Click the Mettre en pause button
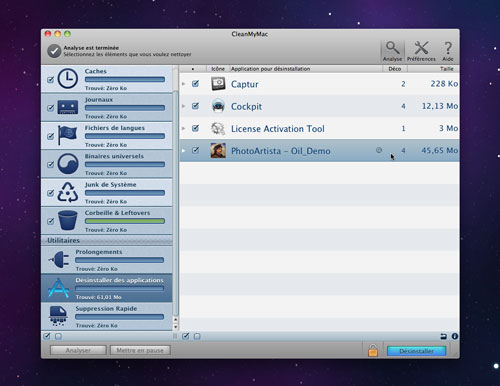This screenshot has height=386, width=500. pyautogui.click(x=140, y=350)
